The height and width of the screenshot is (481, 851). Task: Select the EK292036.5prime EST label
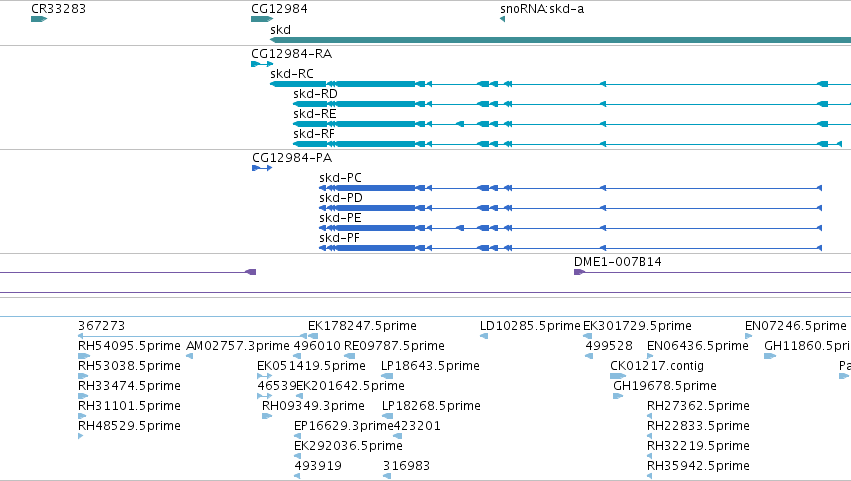[x=348, y=446]
